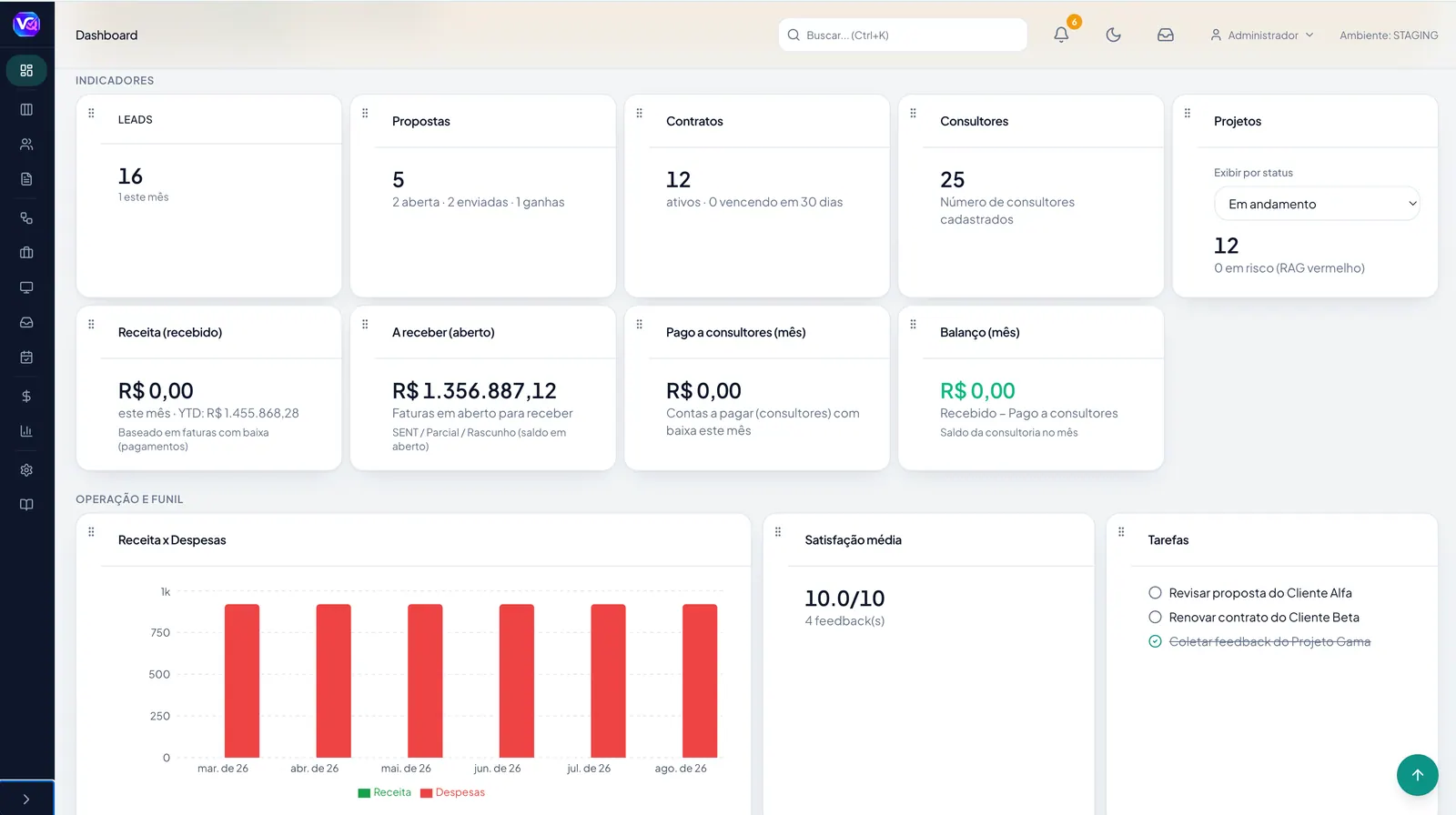
Task: Click the app logo in sidebar
Action: coord(26,25)
